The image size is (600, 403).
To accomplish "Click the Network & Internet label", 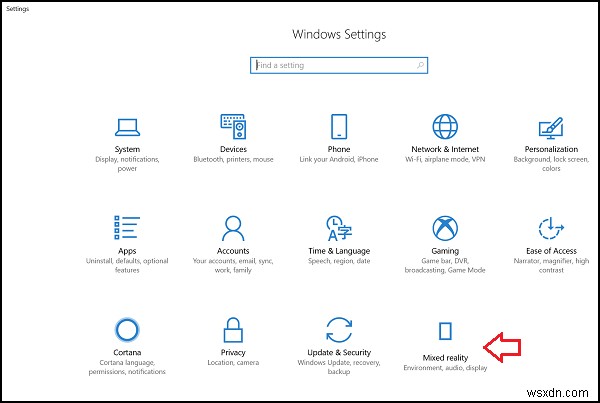I will pyautogui.click(x=445, y=150).
